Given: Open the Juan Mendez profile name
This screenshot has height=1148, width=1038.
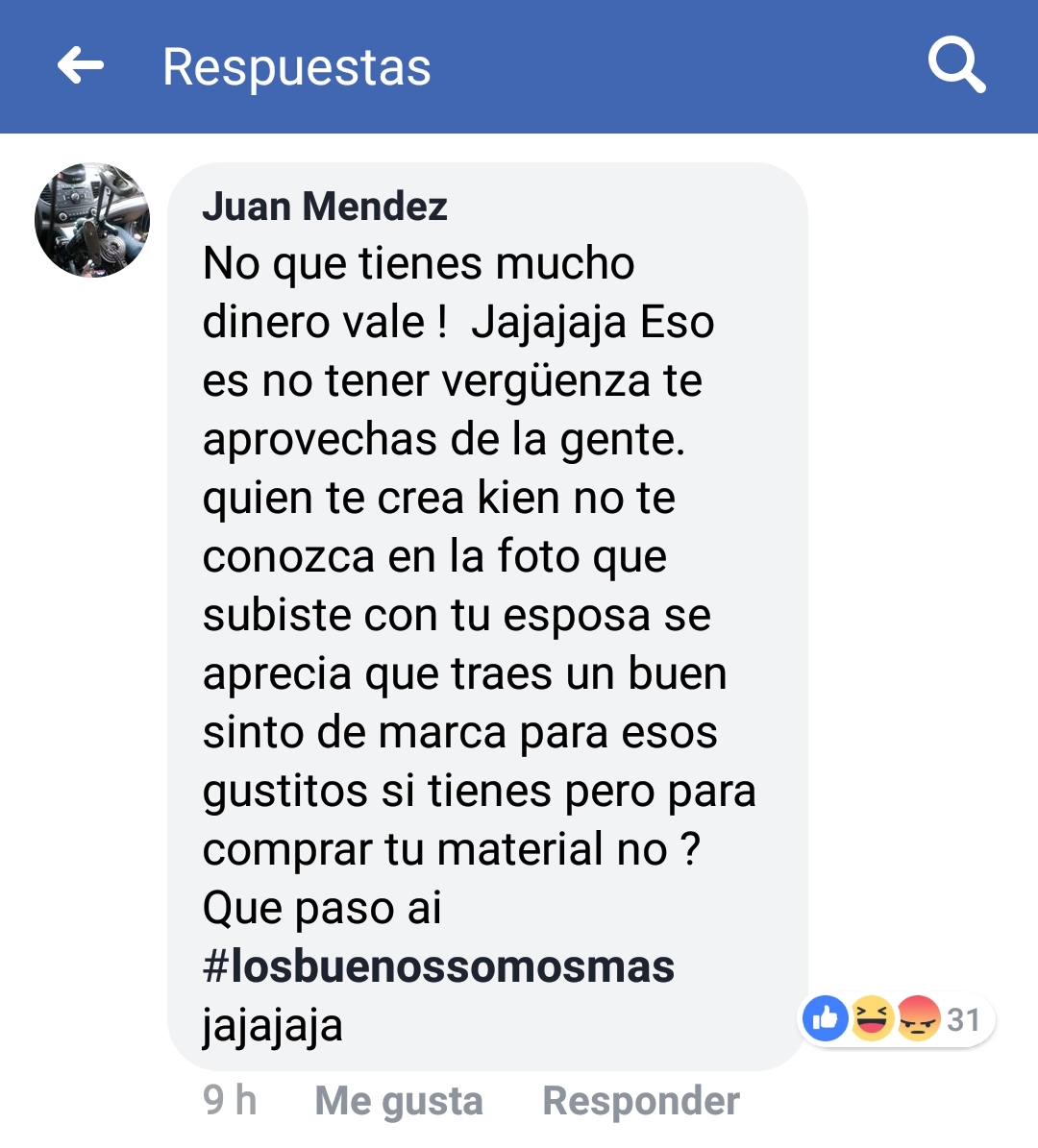Looking at the screenshot, I should 325,206.
